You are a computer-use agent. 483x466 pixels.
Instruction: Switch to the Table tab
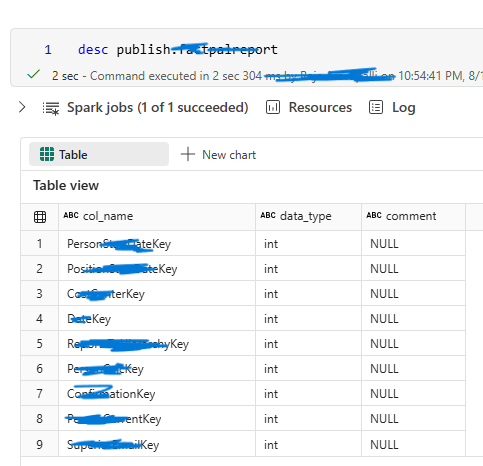tap(99, 154)
